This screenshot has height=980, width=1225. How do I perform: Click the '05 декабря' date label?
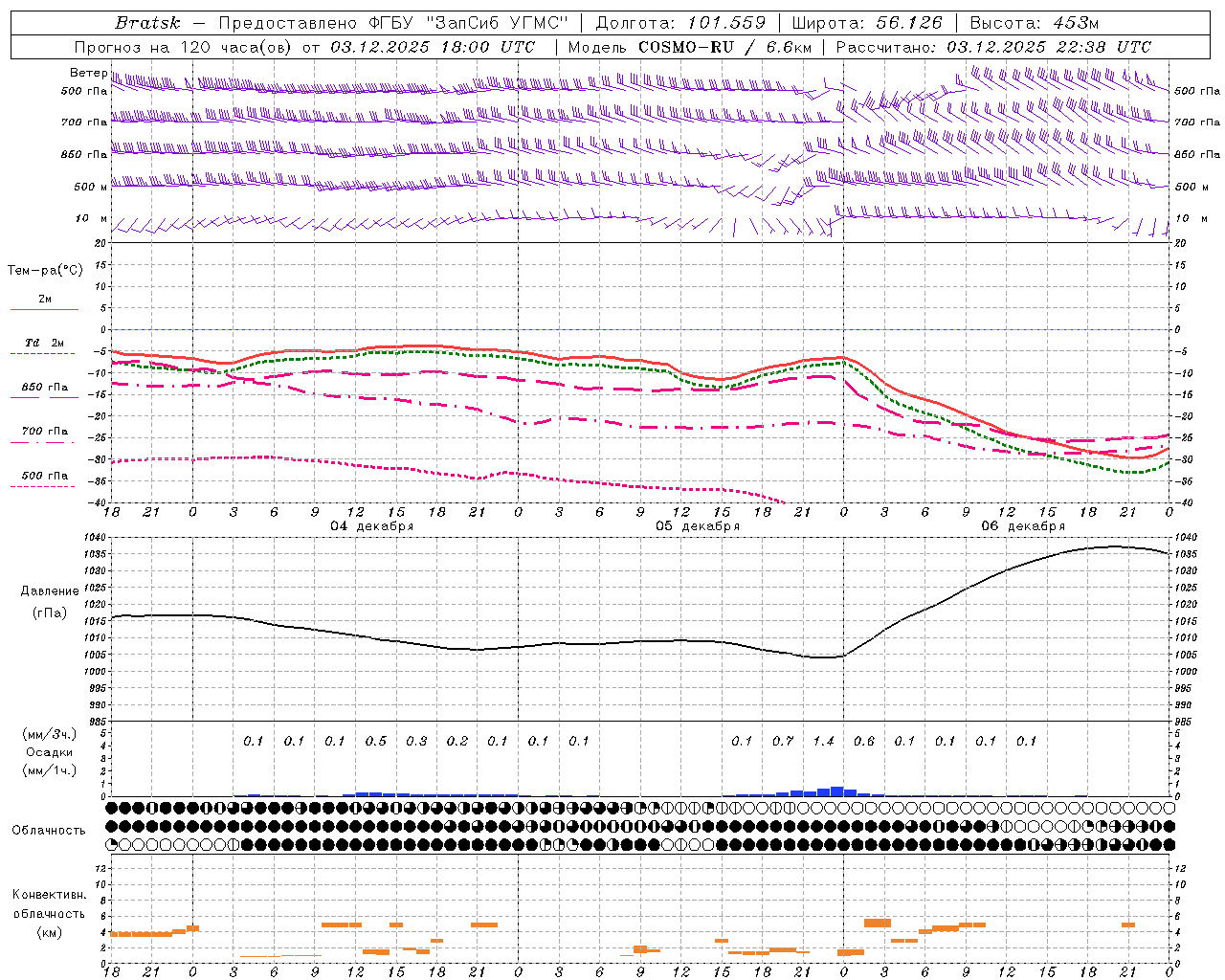(698, 526)
